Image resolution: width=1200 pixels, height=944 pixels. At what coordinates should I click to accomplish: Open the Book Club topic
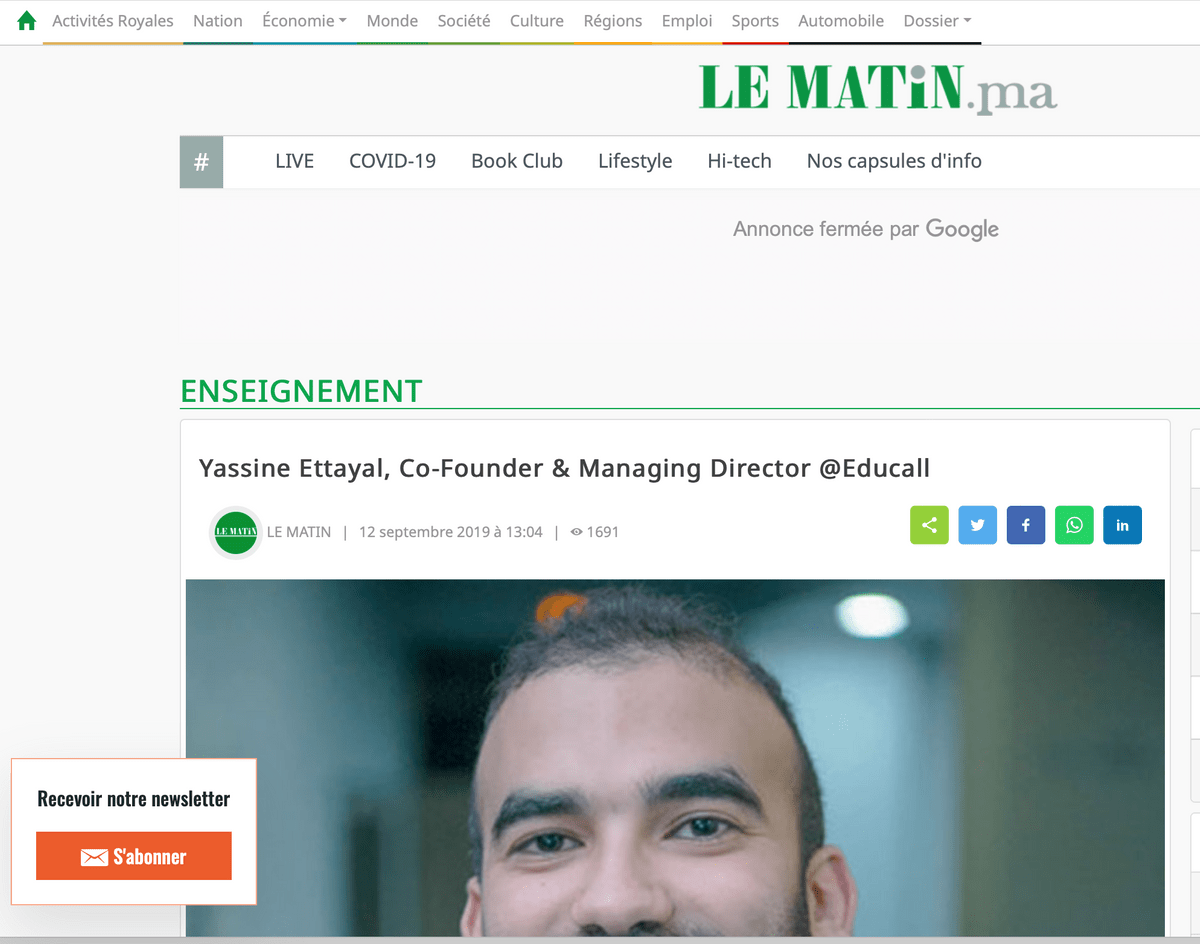pos(517,161)
